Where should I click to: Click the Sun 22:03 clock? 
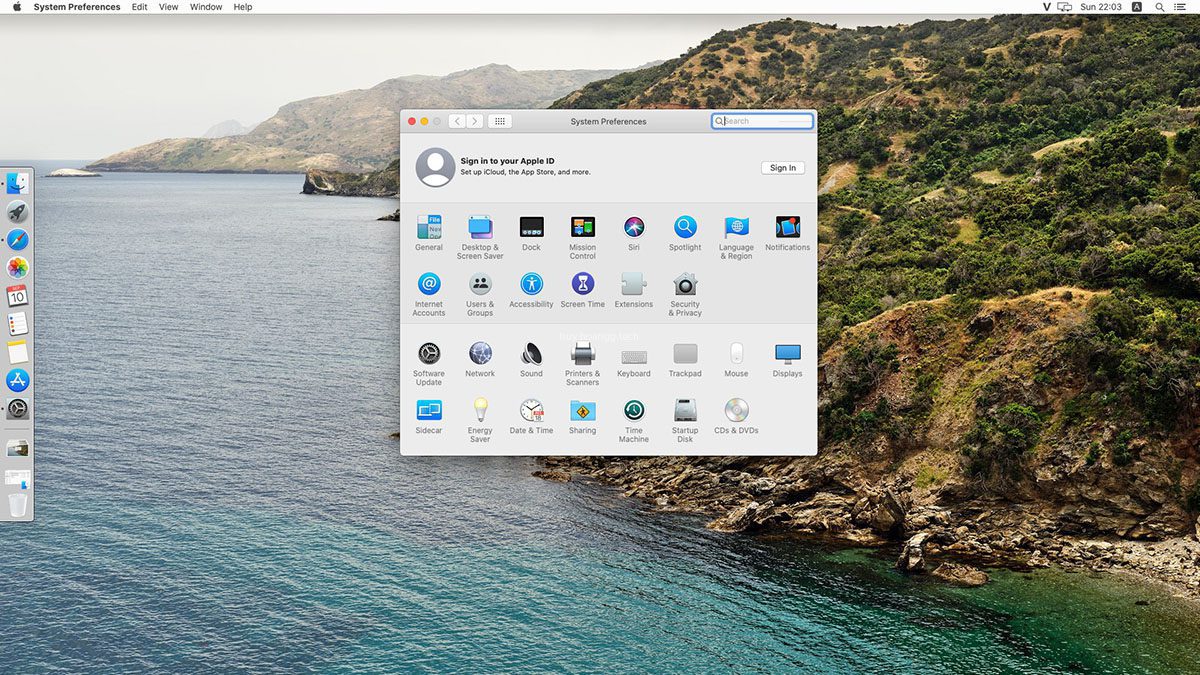(x=1101, y=7)
